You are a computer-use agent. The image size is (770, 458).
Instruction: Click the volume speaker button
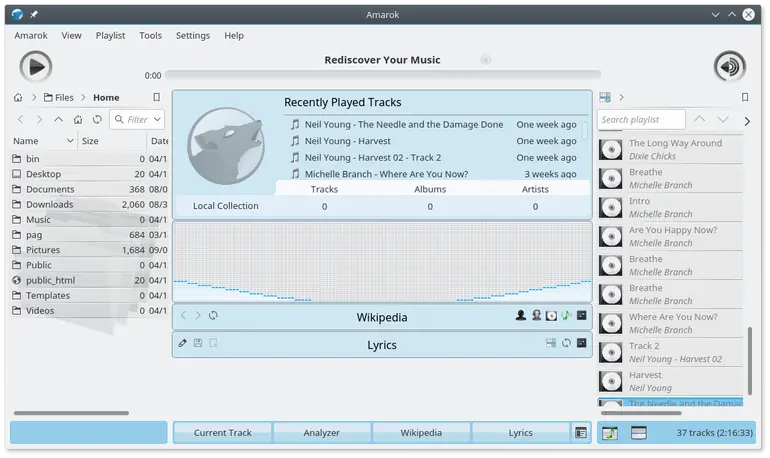click(730, 66)
